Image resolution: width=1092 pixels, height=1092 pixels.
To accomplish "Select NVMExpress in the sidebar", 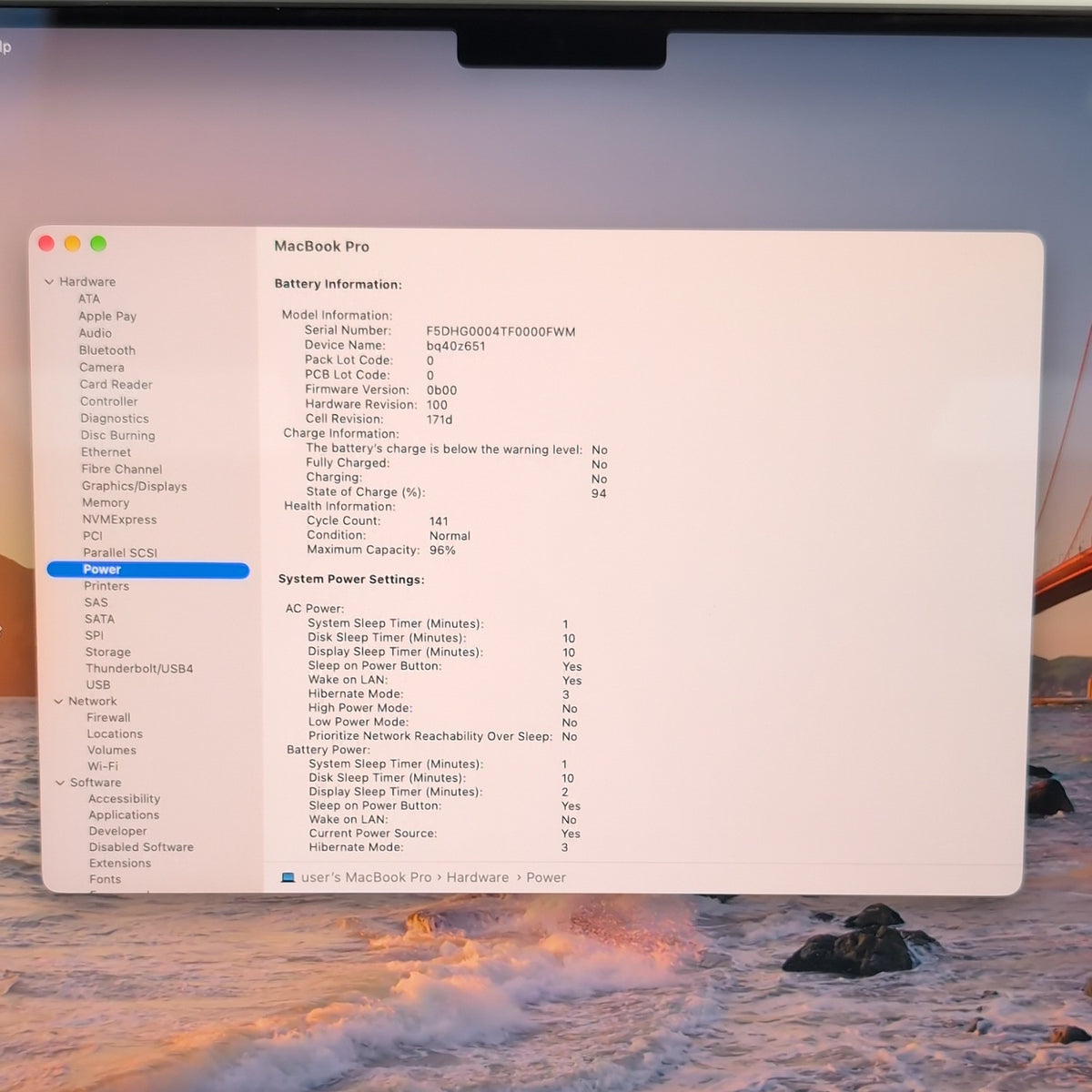I will pyautogui.click(x=120, y=520).
